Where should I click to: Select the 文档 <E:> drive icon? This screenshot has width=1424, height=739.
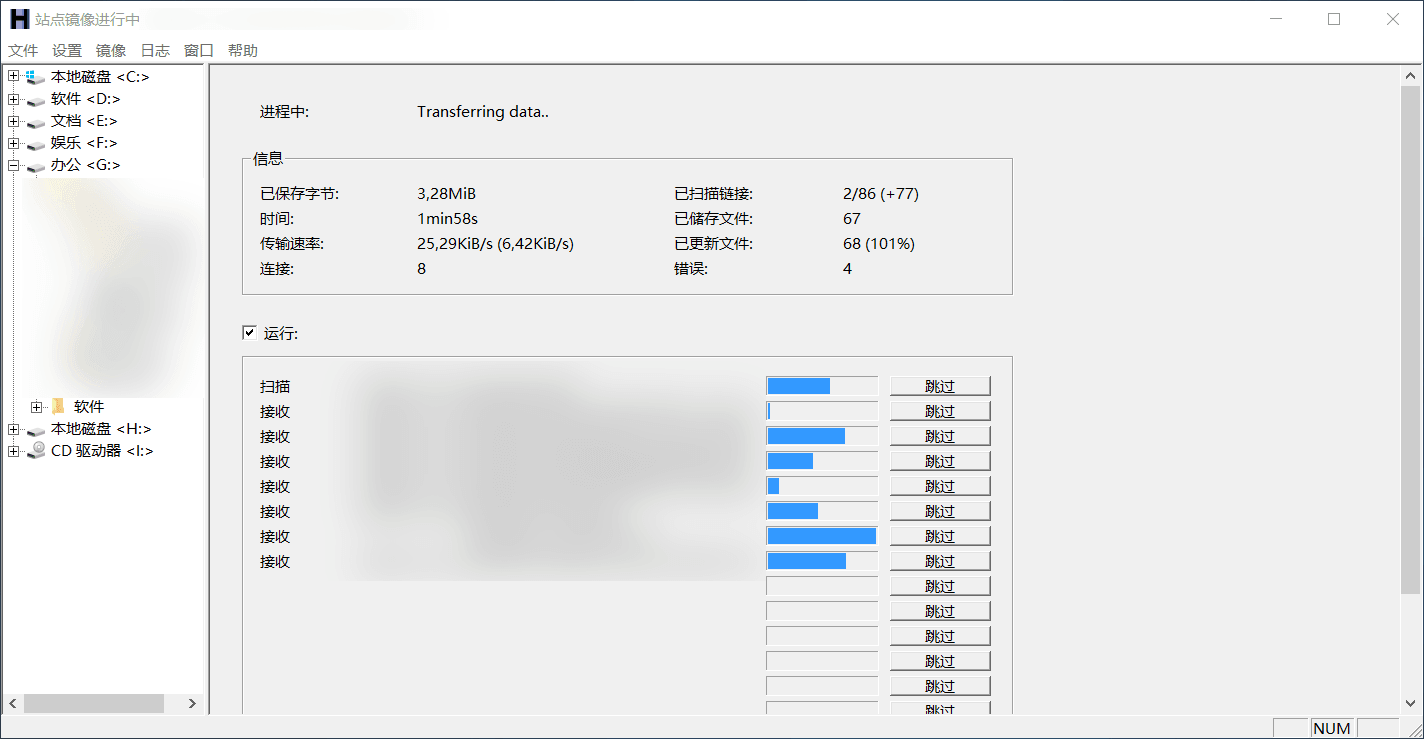click(35, 120)
